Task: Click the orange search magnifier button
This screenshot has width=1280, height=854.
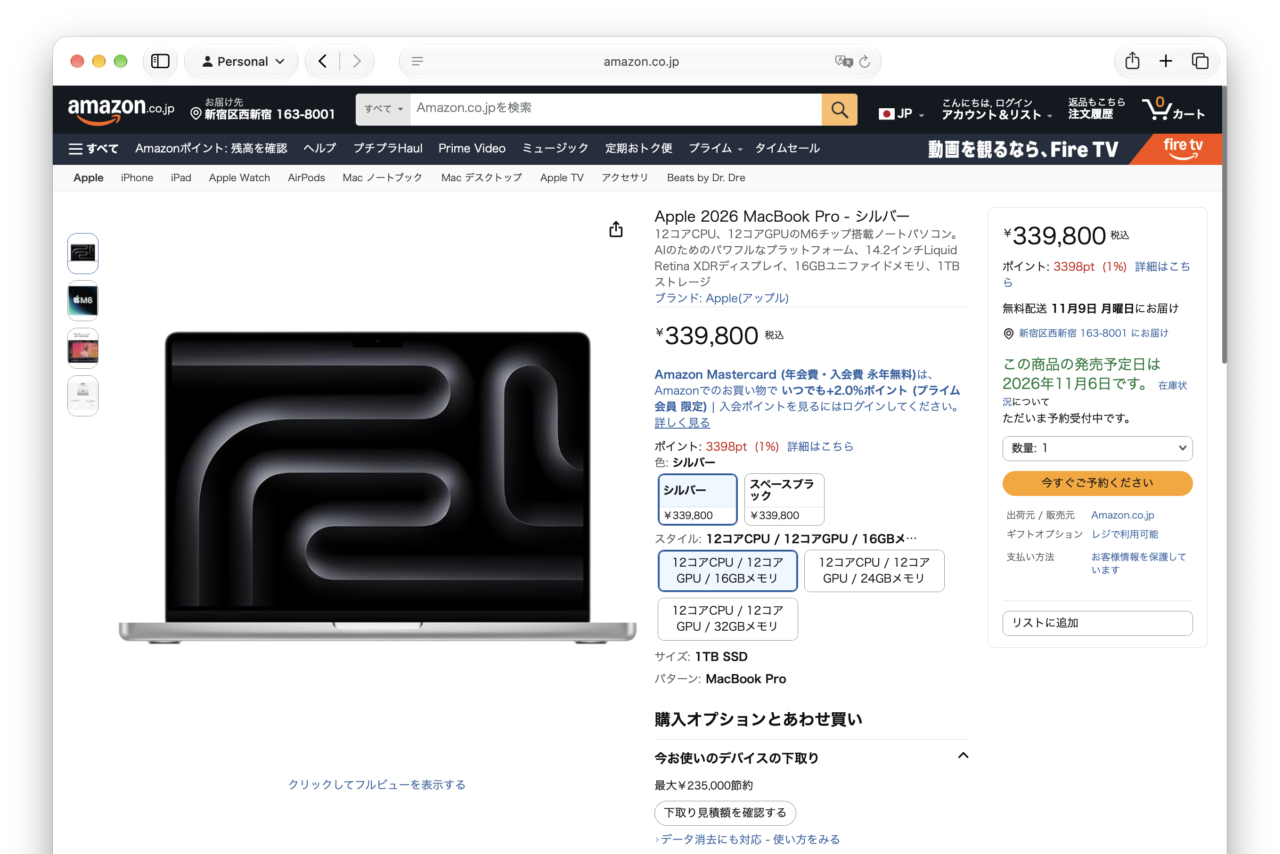Action: [x=840, y=109]
